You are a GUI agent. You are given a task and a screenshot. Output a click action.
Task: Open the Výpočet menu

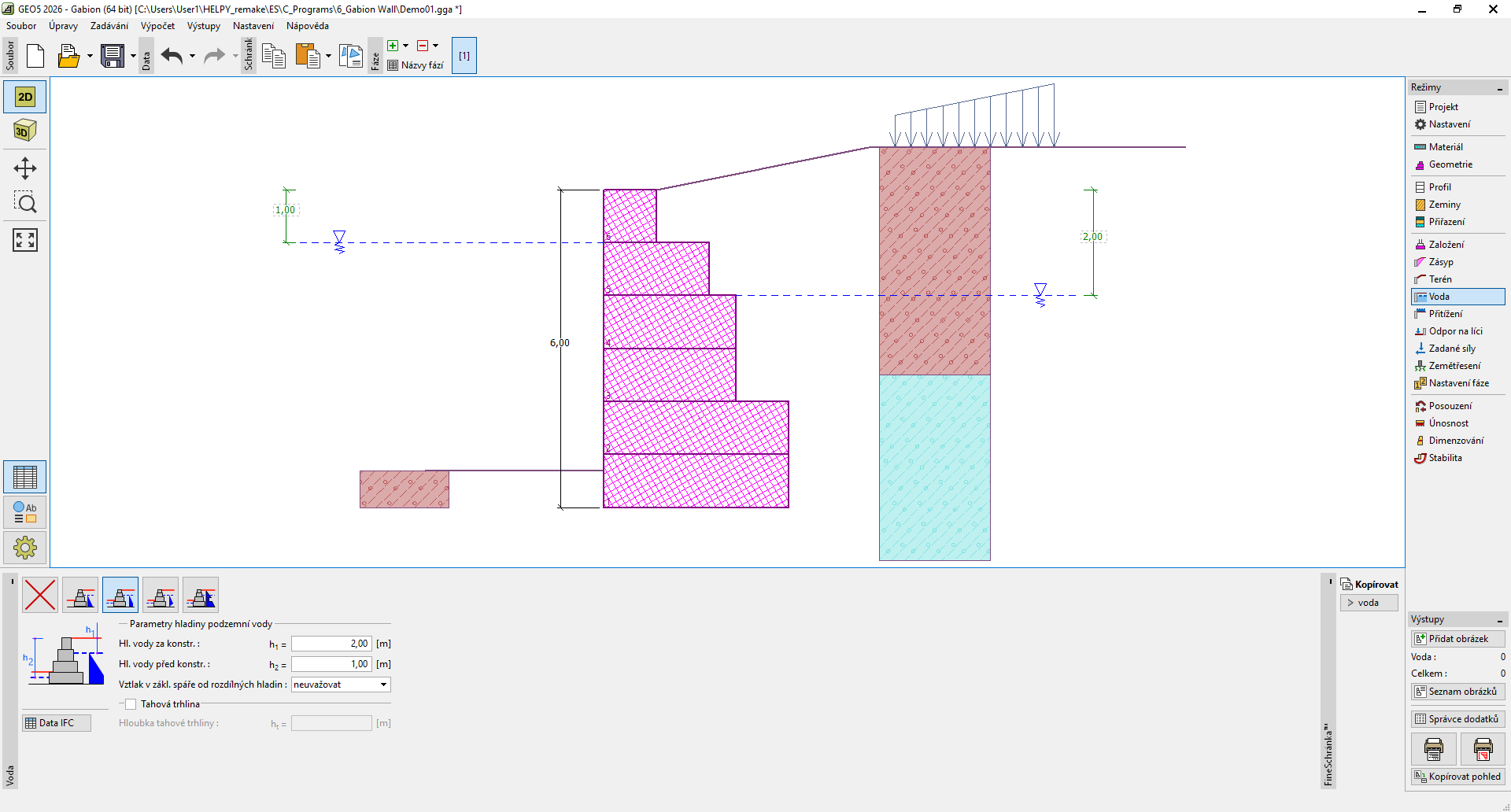157,26
